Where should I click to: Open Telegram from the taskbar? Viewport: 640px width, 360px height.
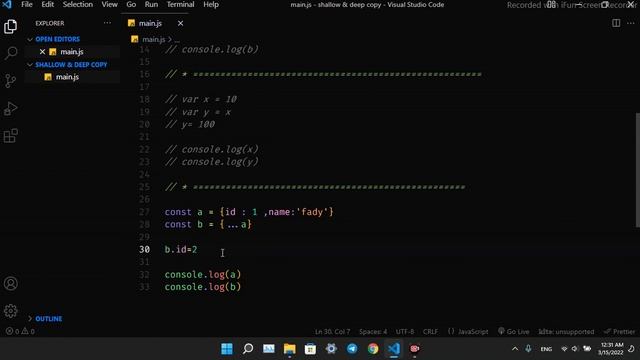(x=352, y=349)
